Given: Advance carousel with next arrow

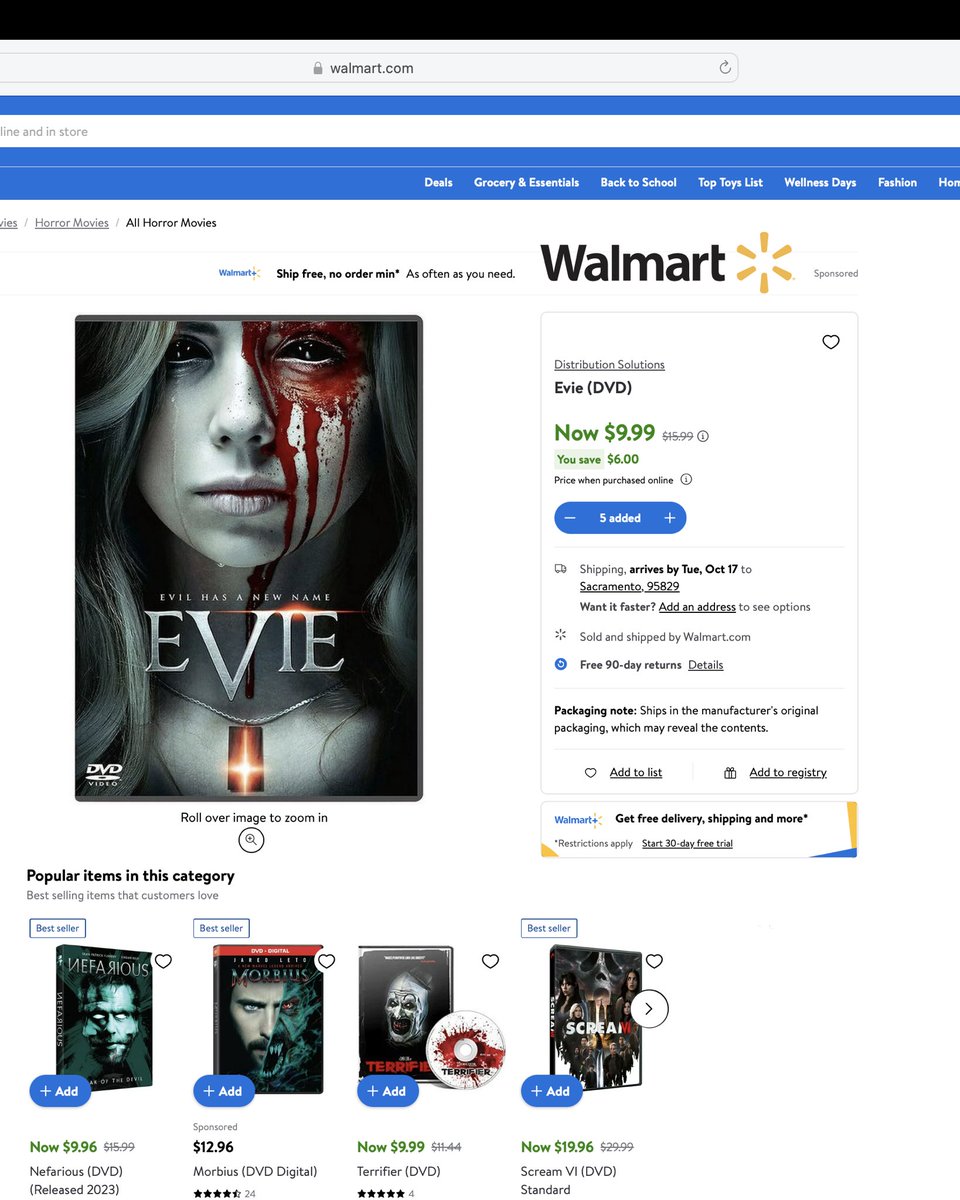Looking at the screenshot, I should (x=649, y=1008).
